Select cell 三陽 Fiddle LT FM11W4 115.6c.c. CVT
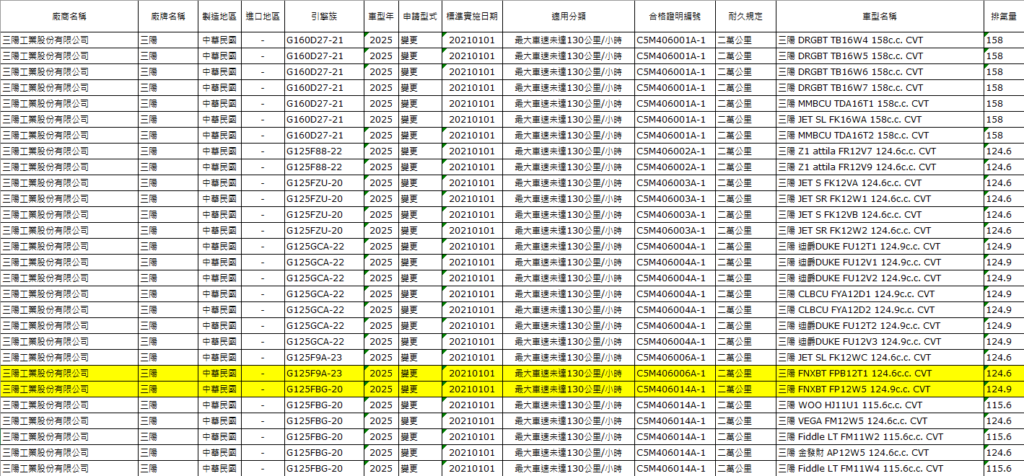This screenshot has height=476, width=1024. 880,469
